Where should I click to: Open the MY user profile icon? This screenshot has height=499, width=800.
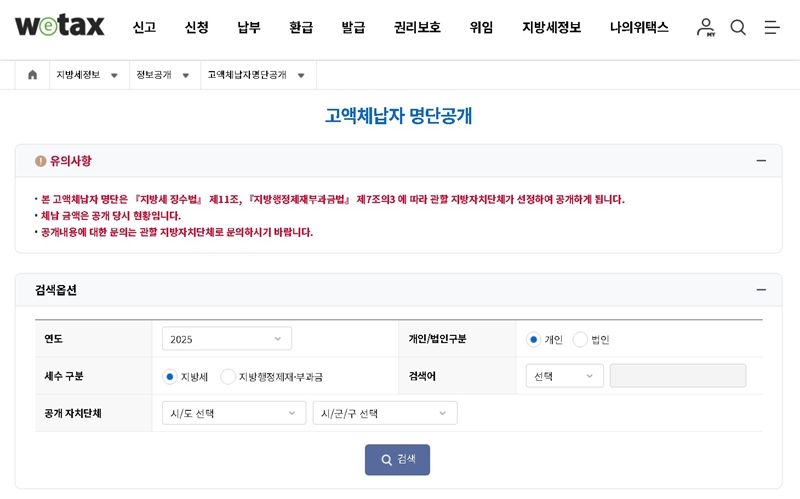pyautogui.click(x=706, y=27)
